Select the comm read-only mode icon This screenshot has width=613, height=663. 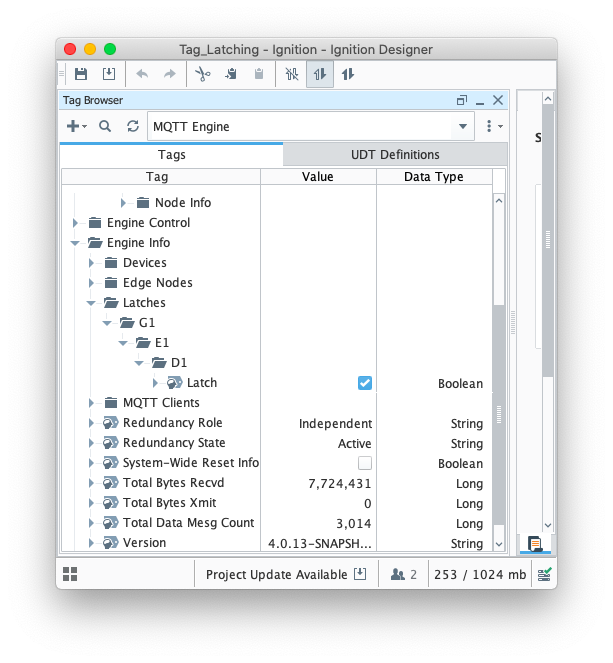coord(320,74)
